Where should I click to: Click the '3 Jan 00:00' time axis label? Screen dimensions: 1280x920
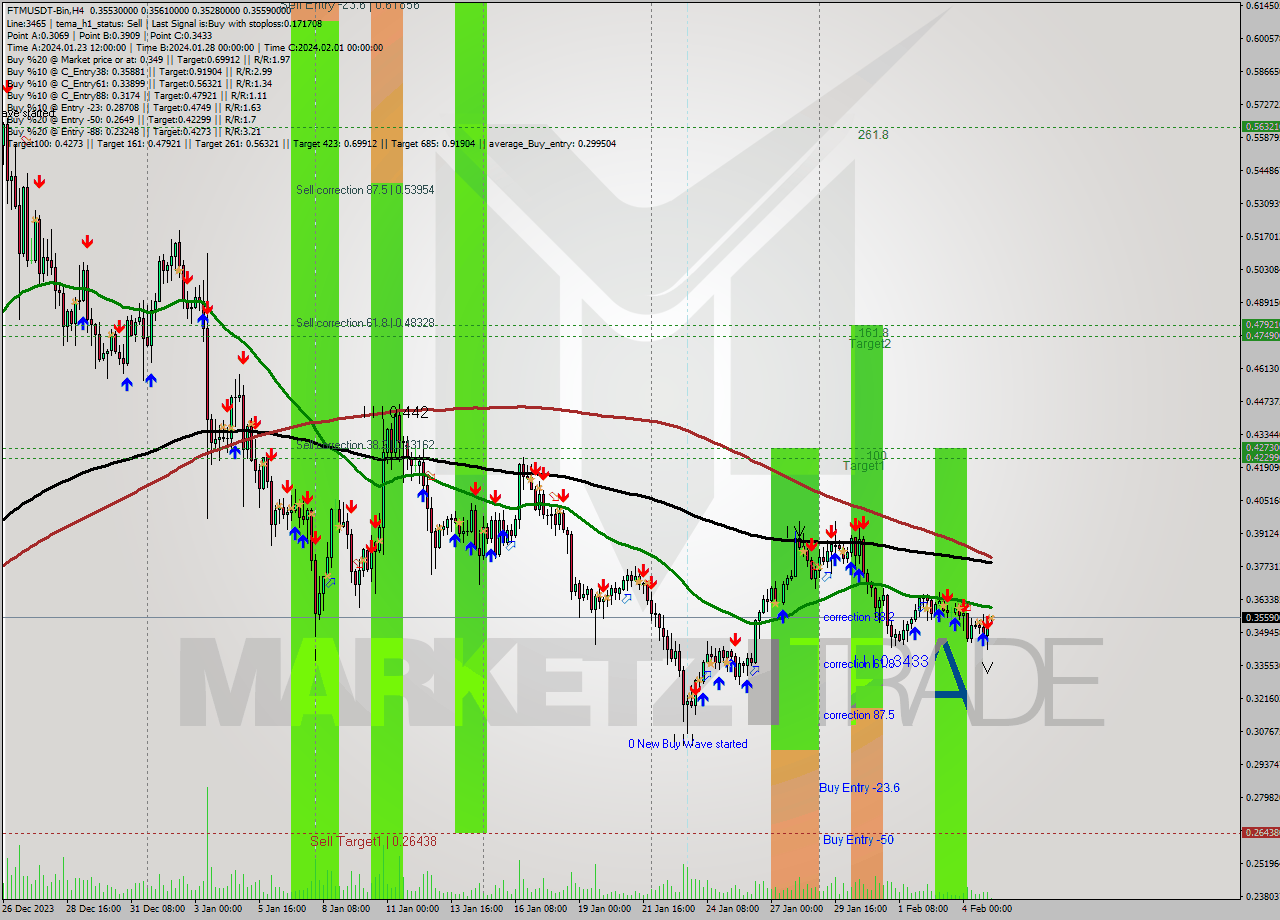click(x=217, y=909)
